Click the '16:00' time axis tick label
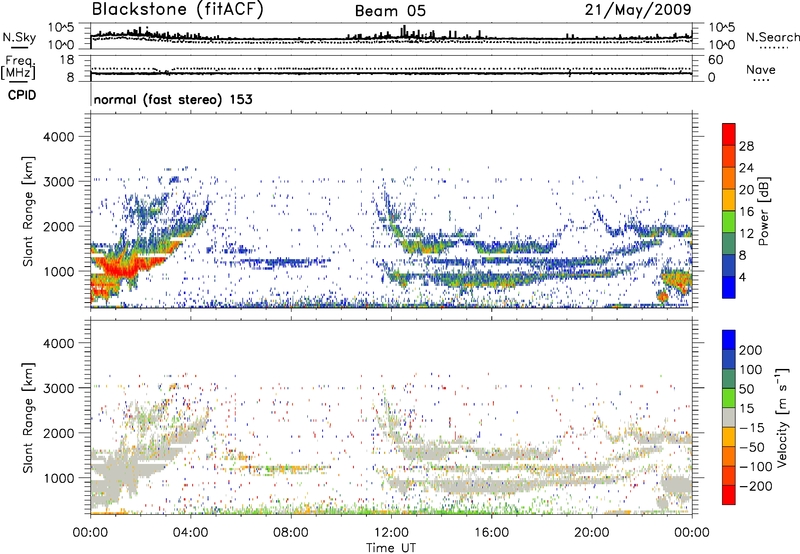The height and width of the screenshot is (554, 800). [x=491, y=533]
